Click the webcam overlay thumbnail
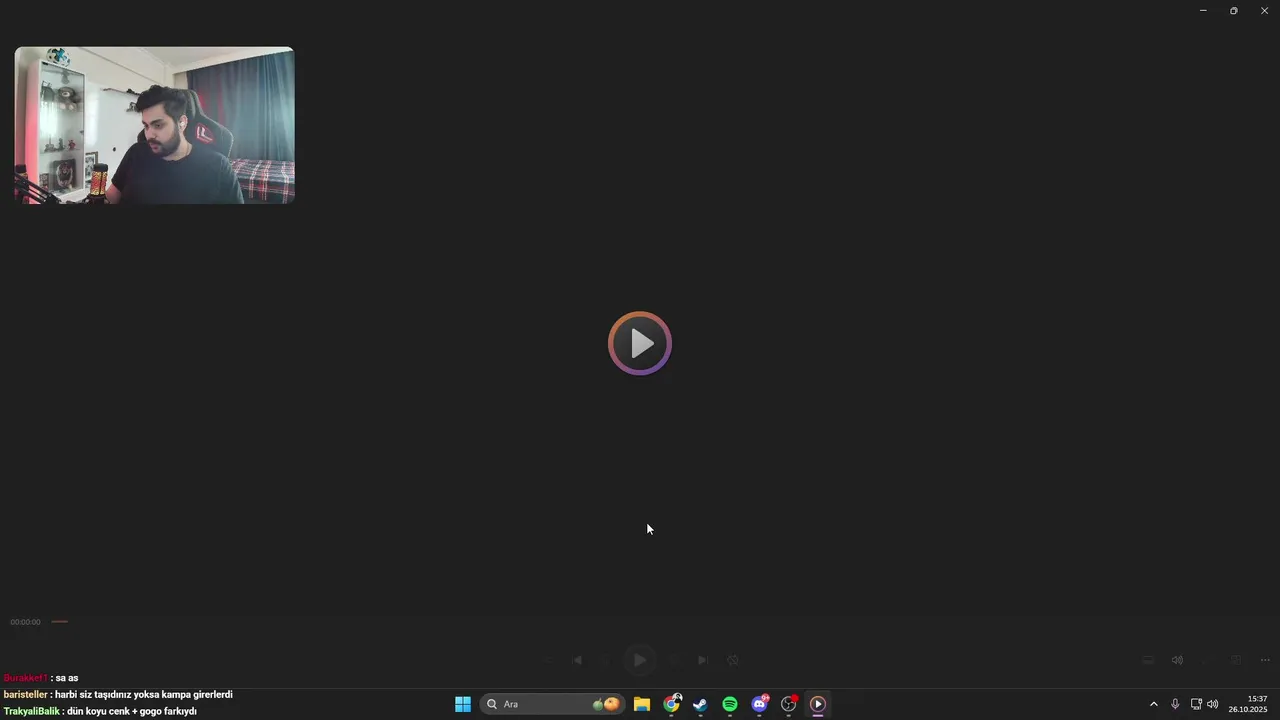This screenshot has width=1280, height=720. tap(154, 125)
